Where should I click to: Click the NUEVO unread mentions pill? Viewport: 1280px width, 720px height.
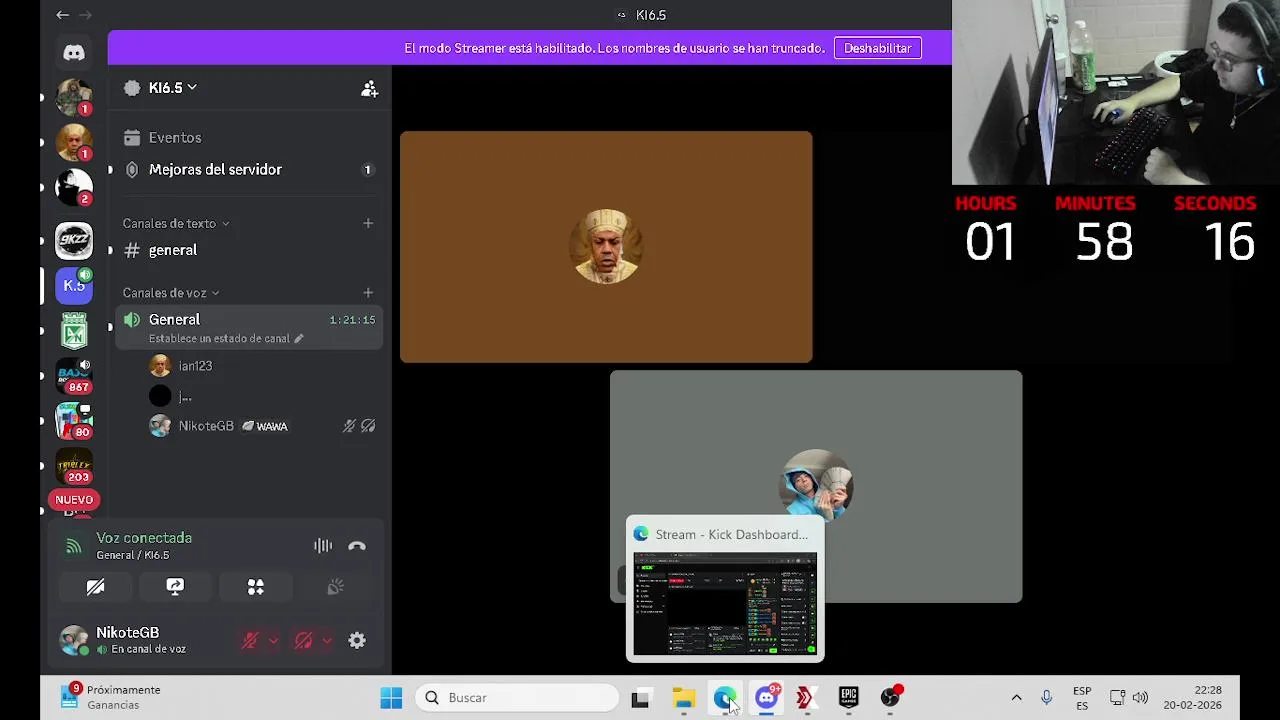74,500
